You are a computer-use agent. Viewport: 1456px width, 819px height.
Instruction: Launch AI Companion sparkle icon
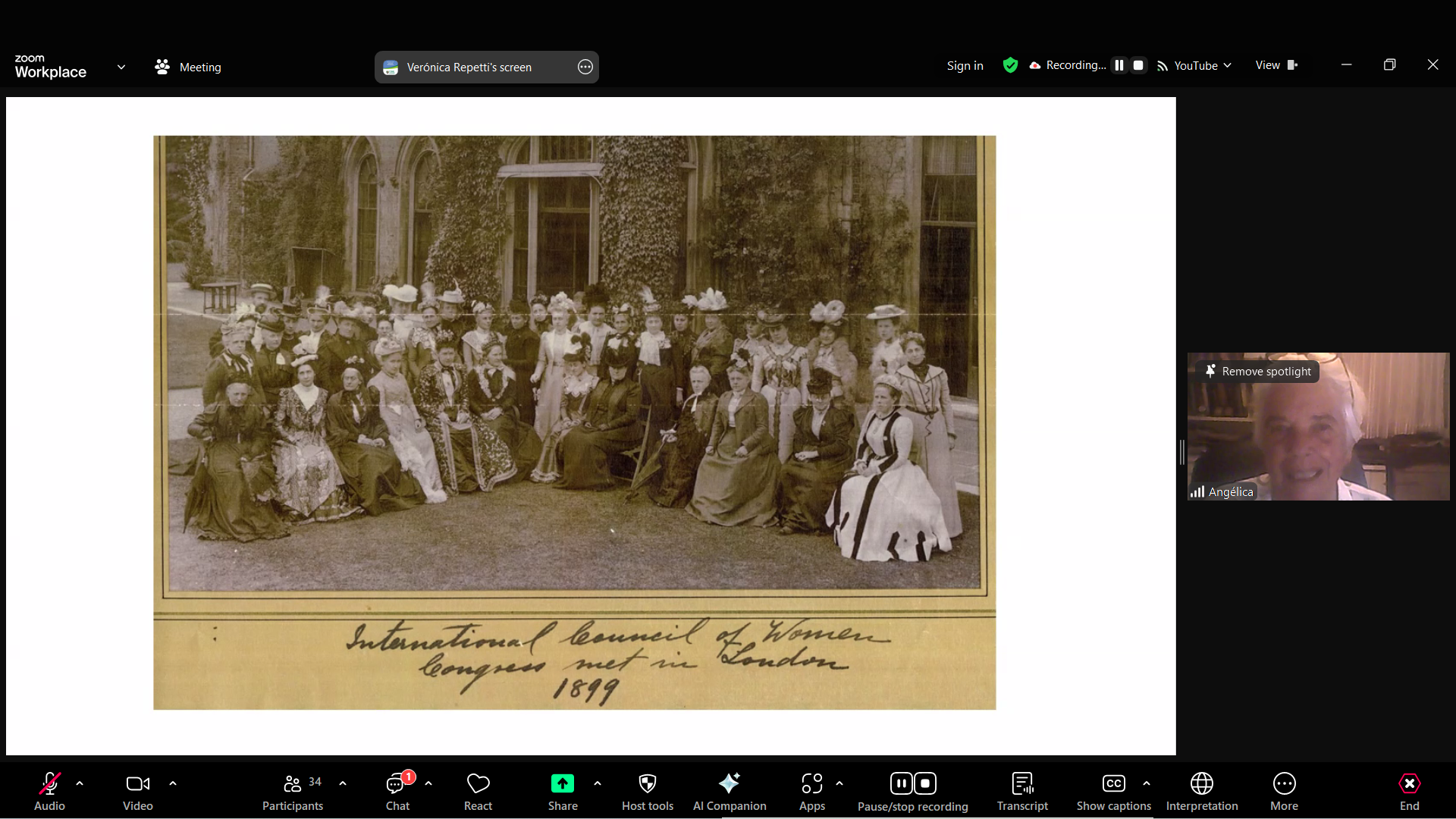tap(729, 791)
